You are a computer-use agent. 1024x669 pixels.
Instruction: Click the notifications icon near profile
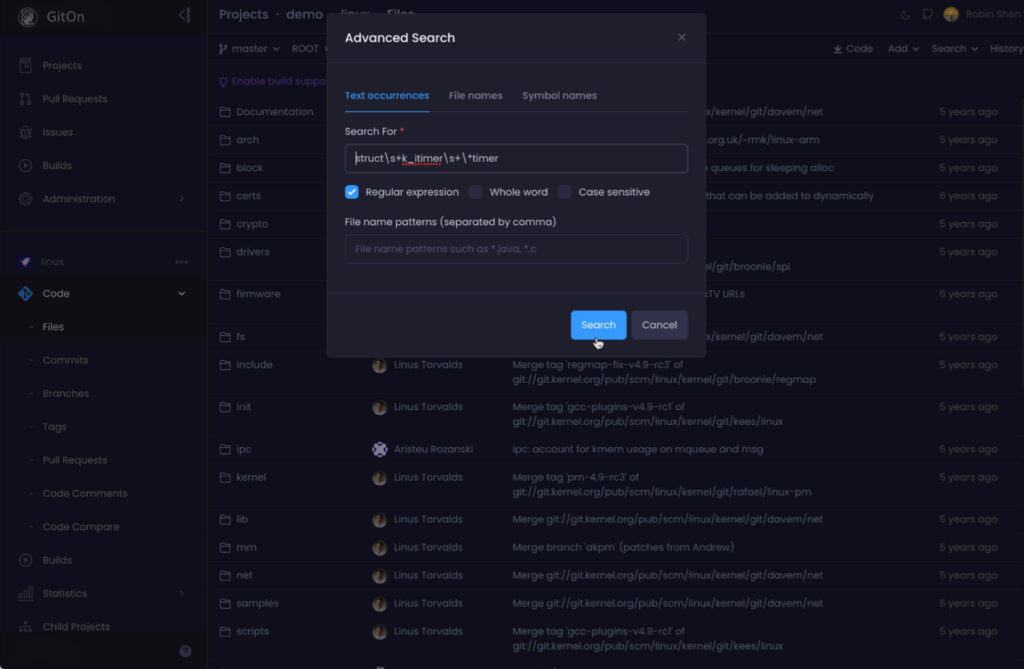(927, 14)
